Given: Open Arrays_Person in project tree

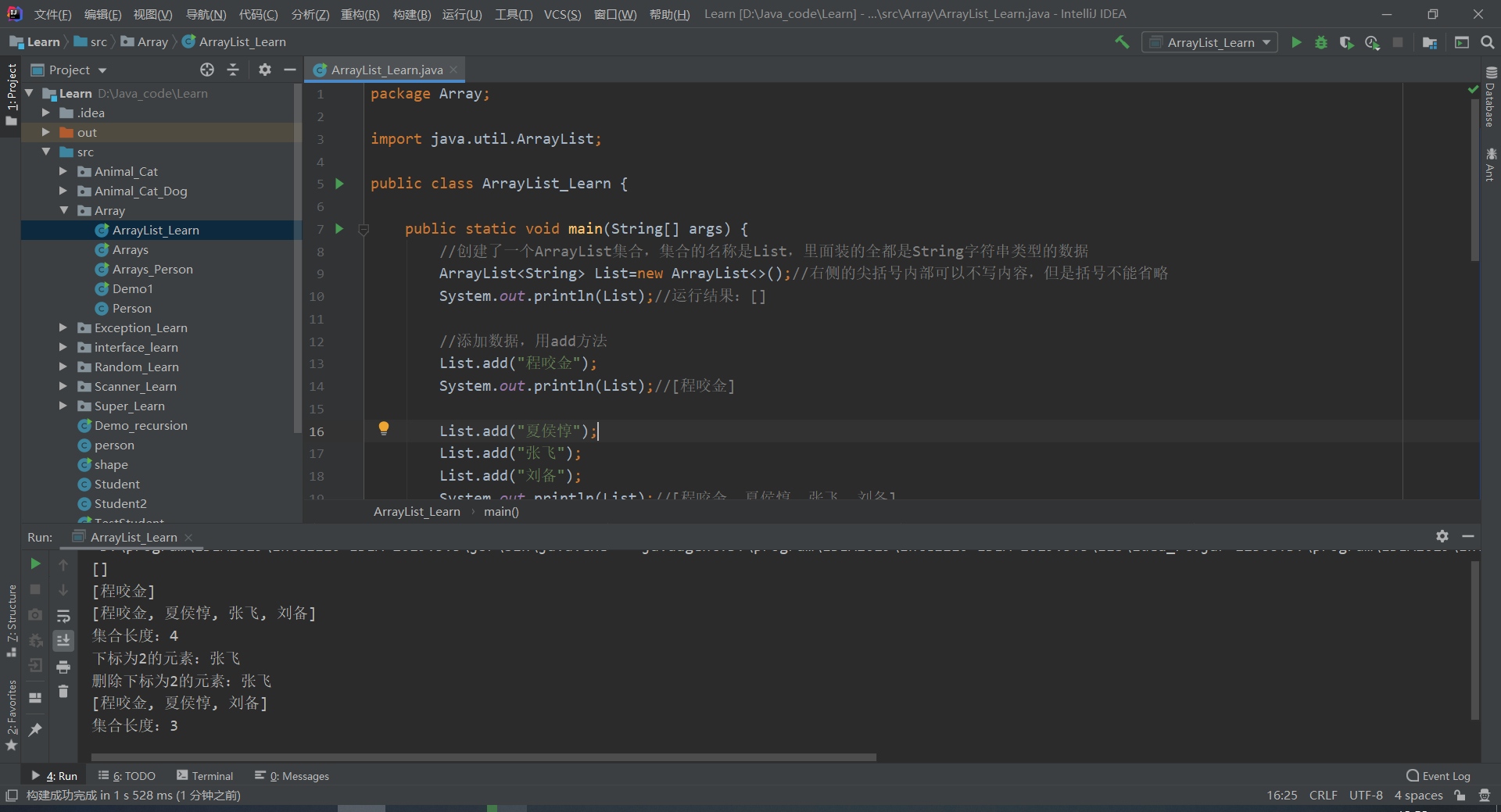Looking at the screenshot, I should (152, 269).
